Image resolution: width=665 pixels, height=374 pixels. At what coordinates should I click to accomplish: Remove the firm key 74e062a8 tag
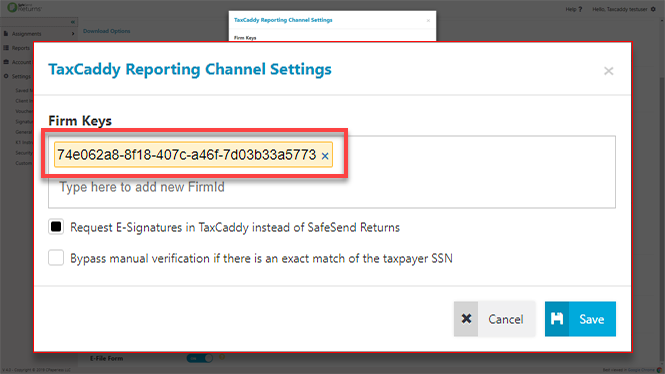[325, 156]
